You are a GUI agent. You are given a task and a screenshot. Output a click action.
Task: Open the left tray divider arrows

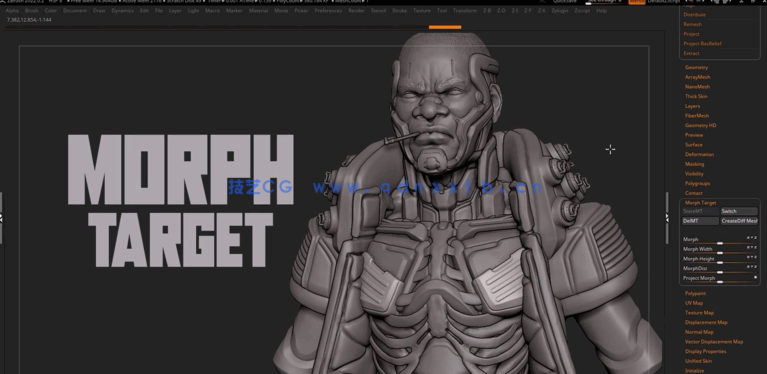pos(1,218)
